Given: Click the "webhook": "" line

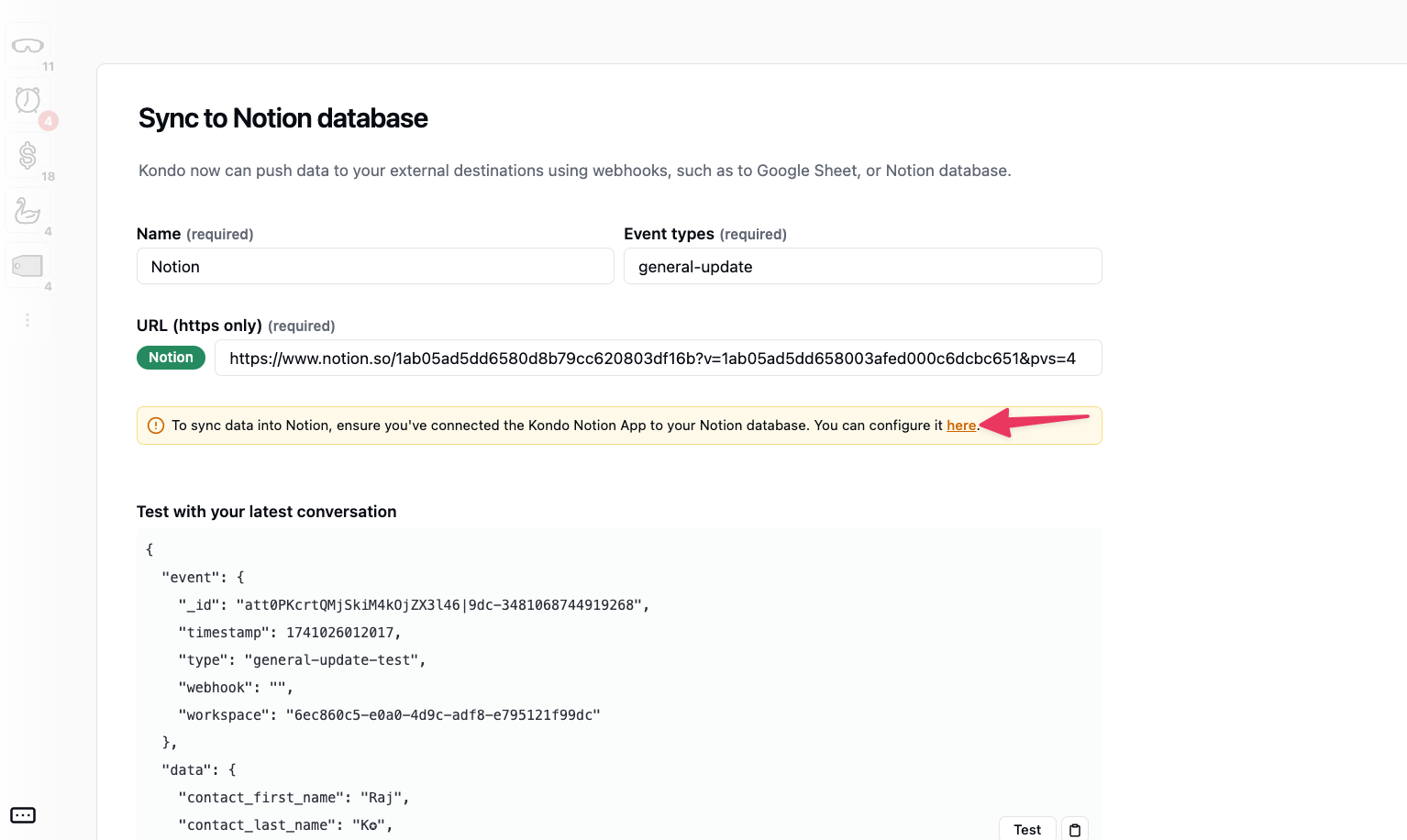Looking at the screenshot, I should tap(236, 688).
